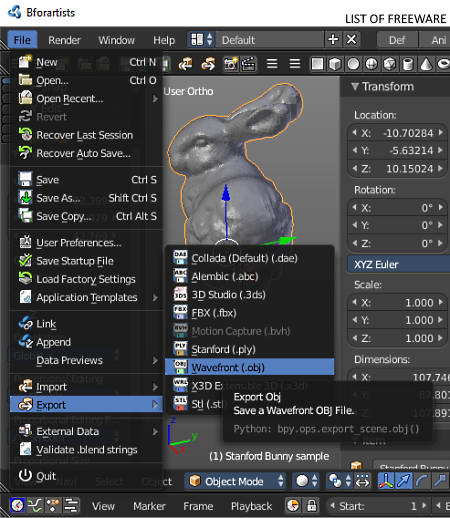Open the Object Mode dropdown
The height and width of the screenshot is (518, 450).
coord(235,481)
